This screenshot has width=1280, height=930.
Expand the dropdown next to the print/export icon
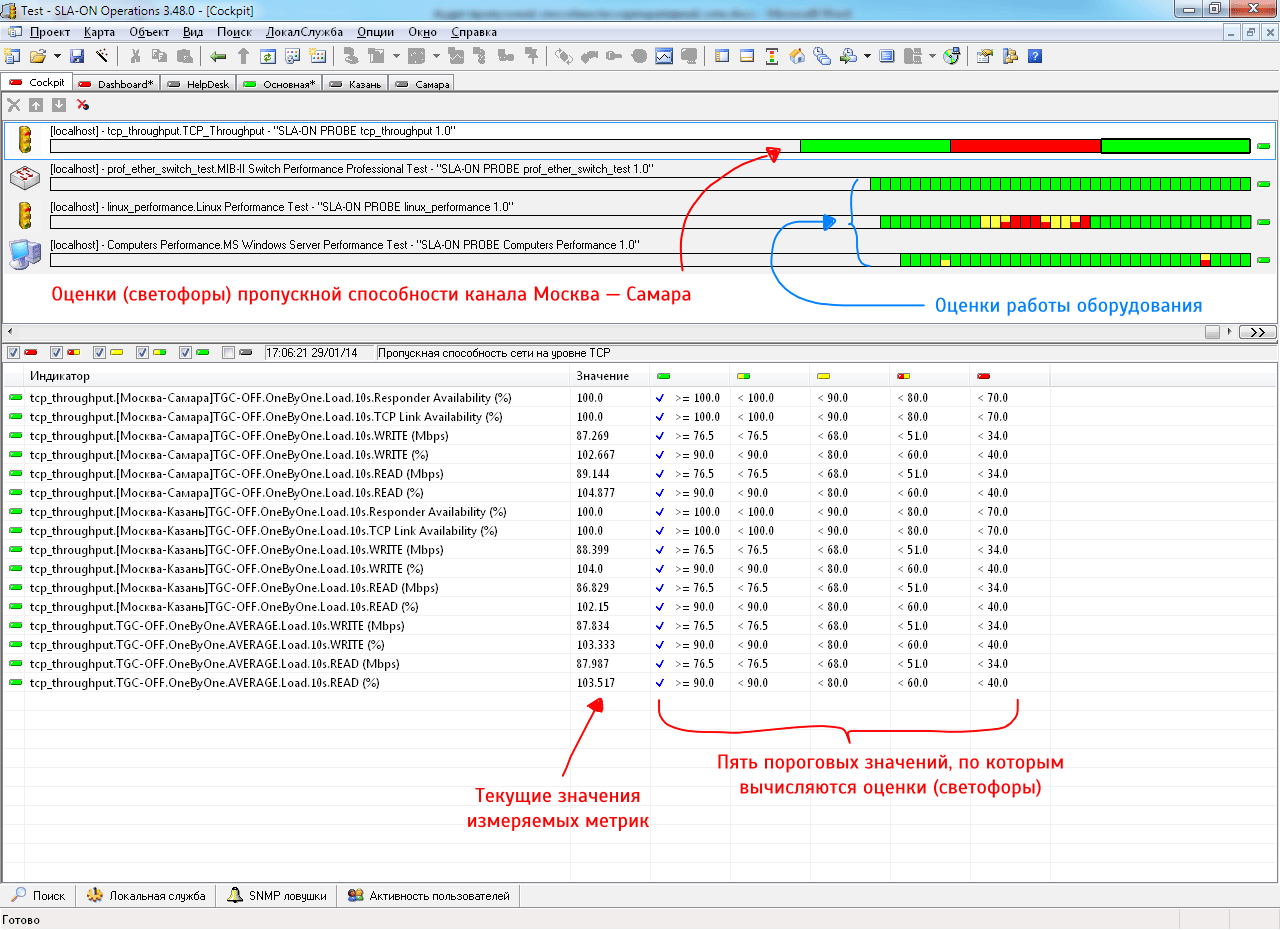coord(867,56)
